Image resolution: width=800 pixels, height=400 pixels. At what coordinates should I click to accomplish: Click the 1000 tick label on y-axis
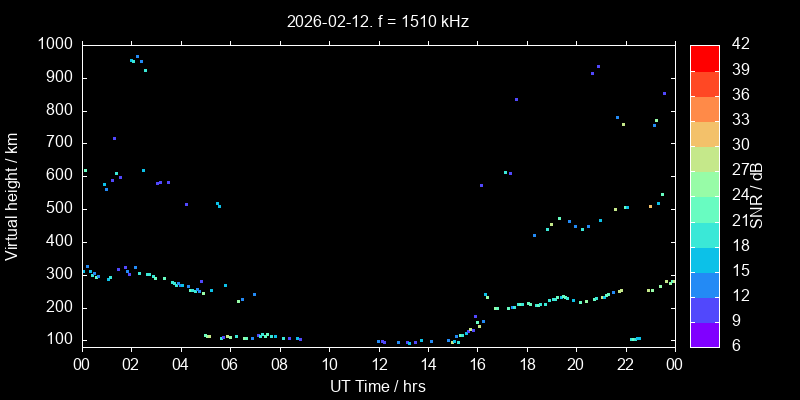coord(54,45)
